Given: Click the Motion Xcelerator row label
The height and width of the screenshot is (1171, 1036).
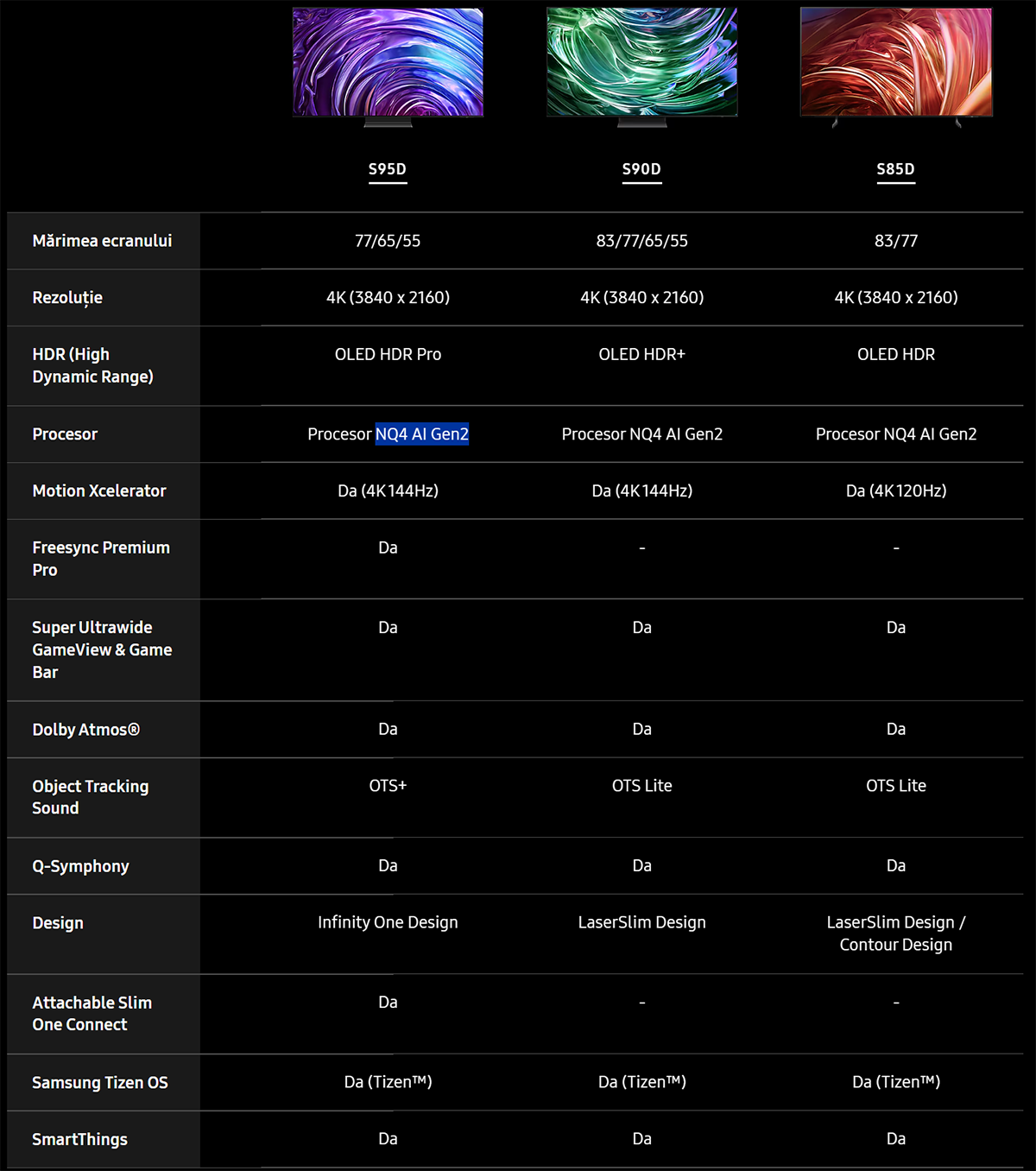Looking at the screenshot, I should [99, 491].
